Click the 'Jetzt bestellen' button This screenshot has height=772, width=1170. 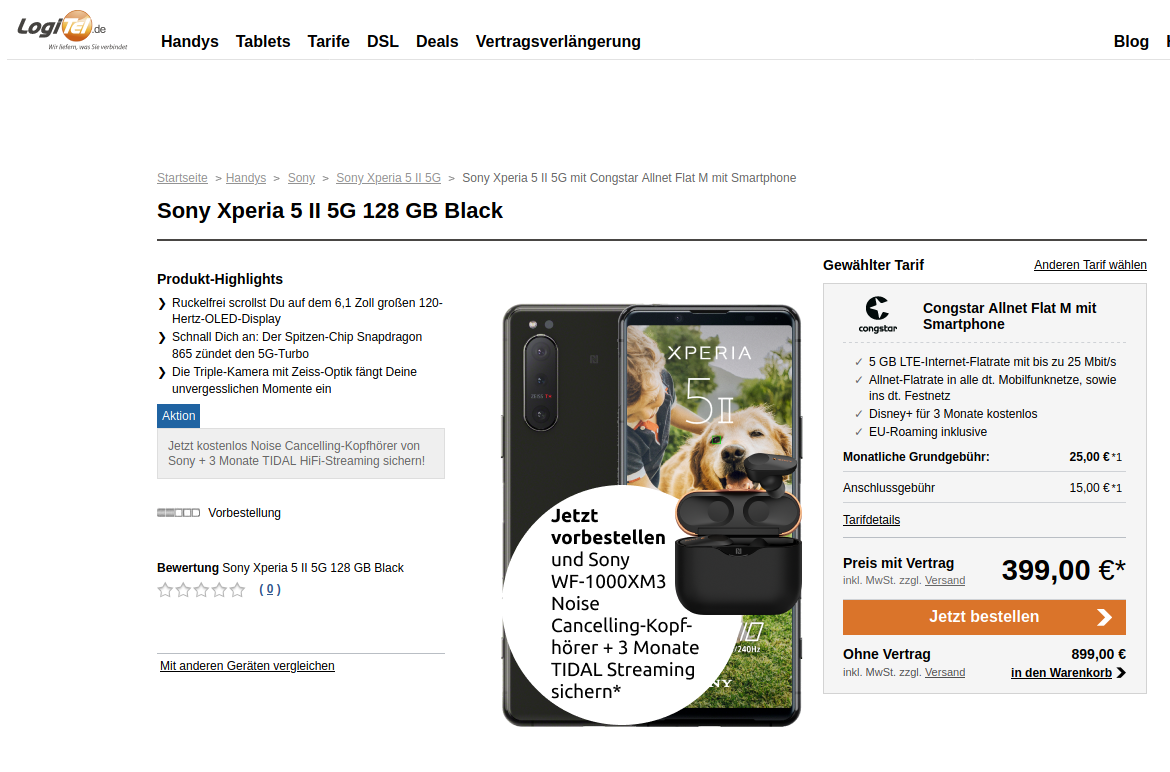pos(984,617)
